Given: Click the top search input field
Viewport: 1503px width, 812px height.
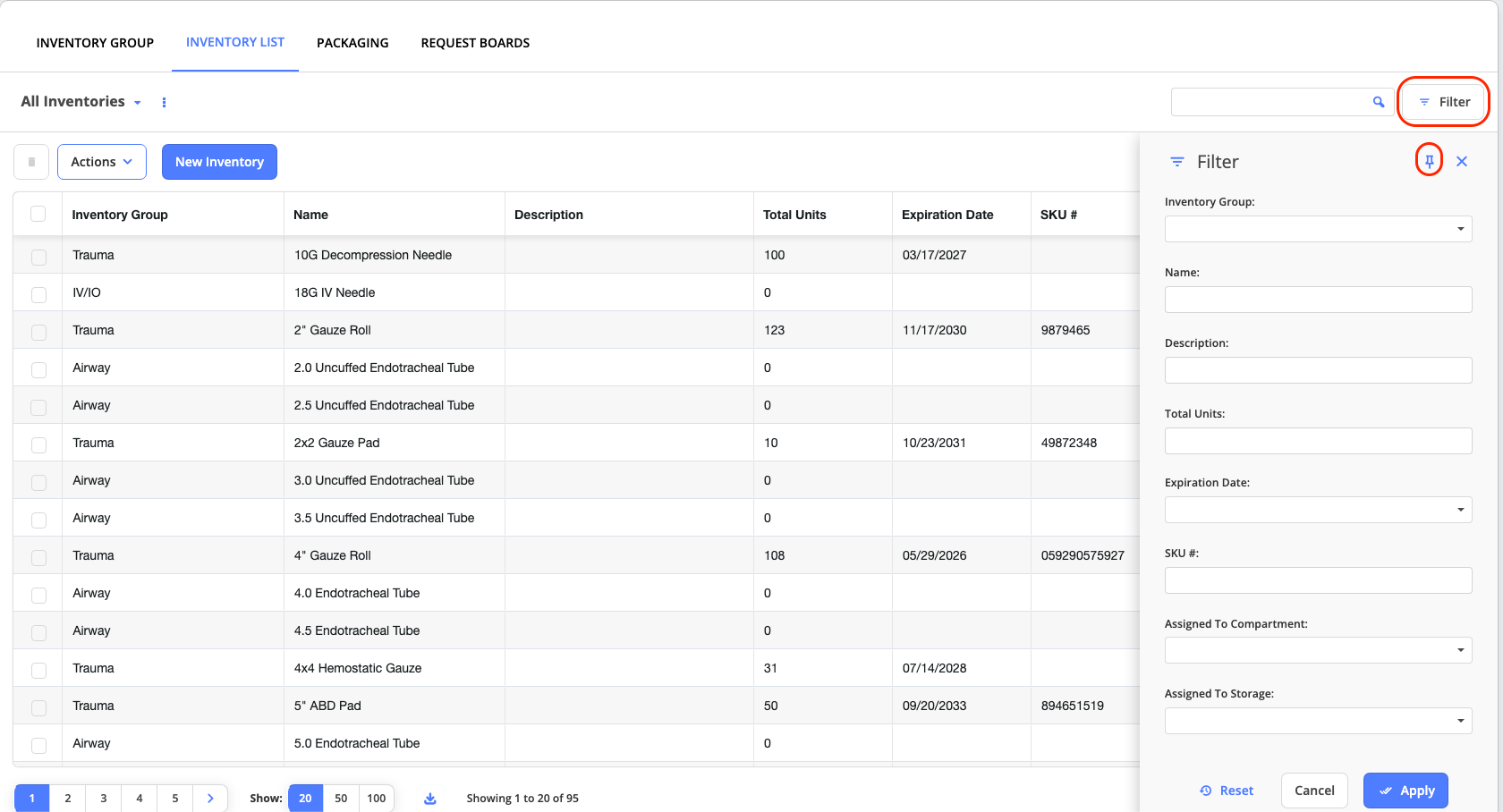Looking at the screenshot, I should tap(1270, 102).
